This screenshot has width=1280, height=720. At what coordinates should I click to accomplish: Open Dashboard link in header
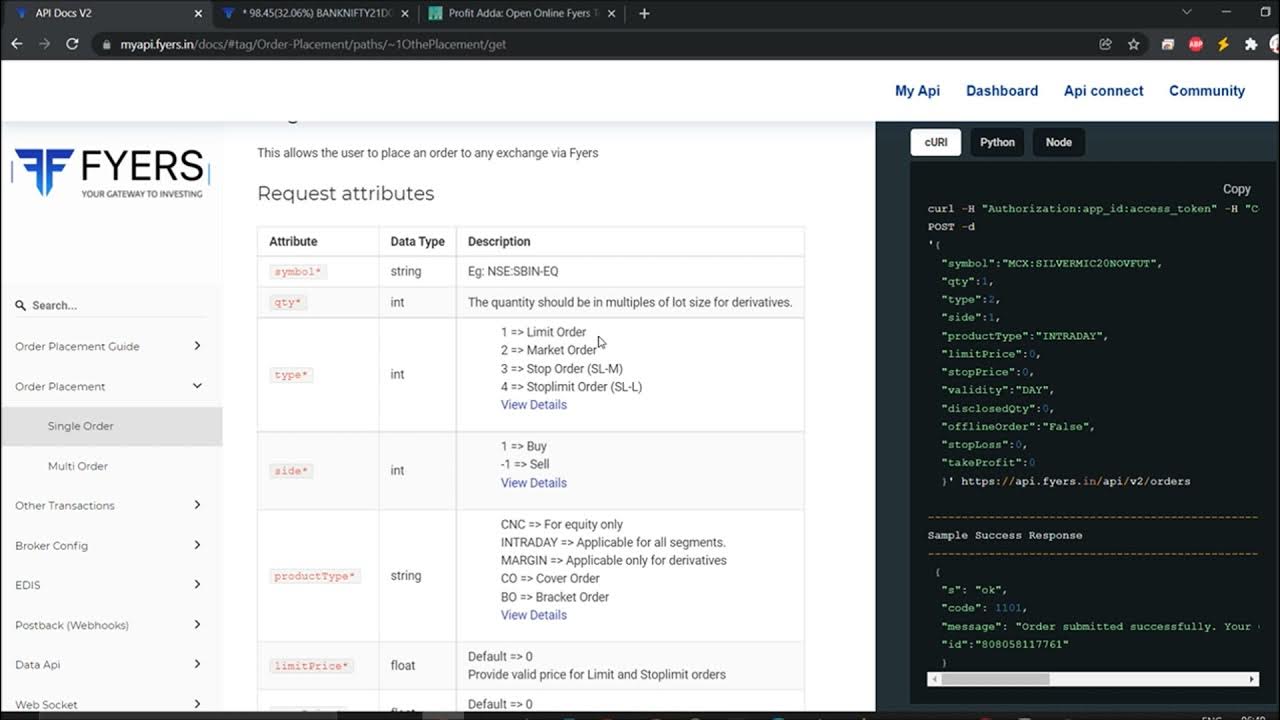[x=1002, y=90]
